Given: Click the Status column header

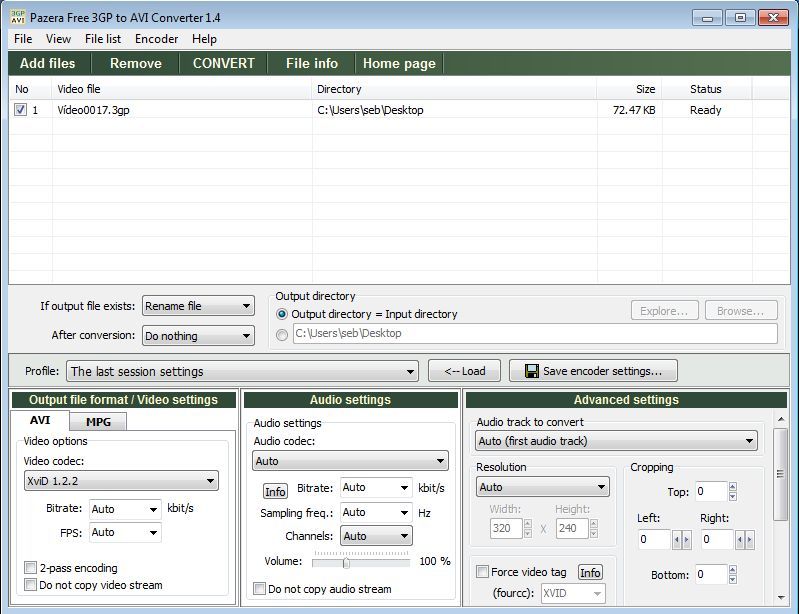Looking at the screenshot, I should click(707, 89).
